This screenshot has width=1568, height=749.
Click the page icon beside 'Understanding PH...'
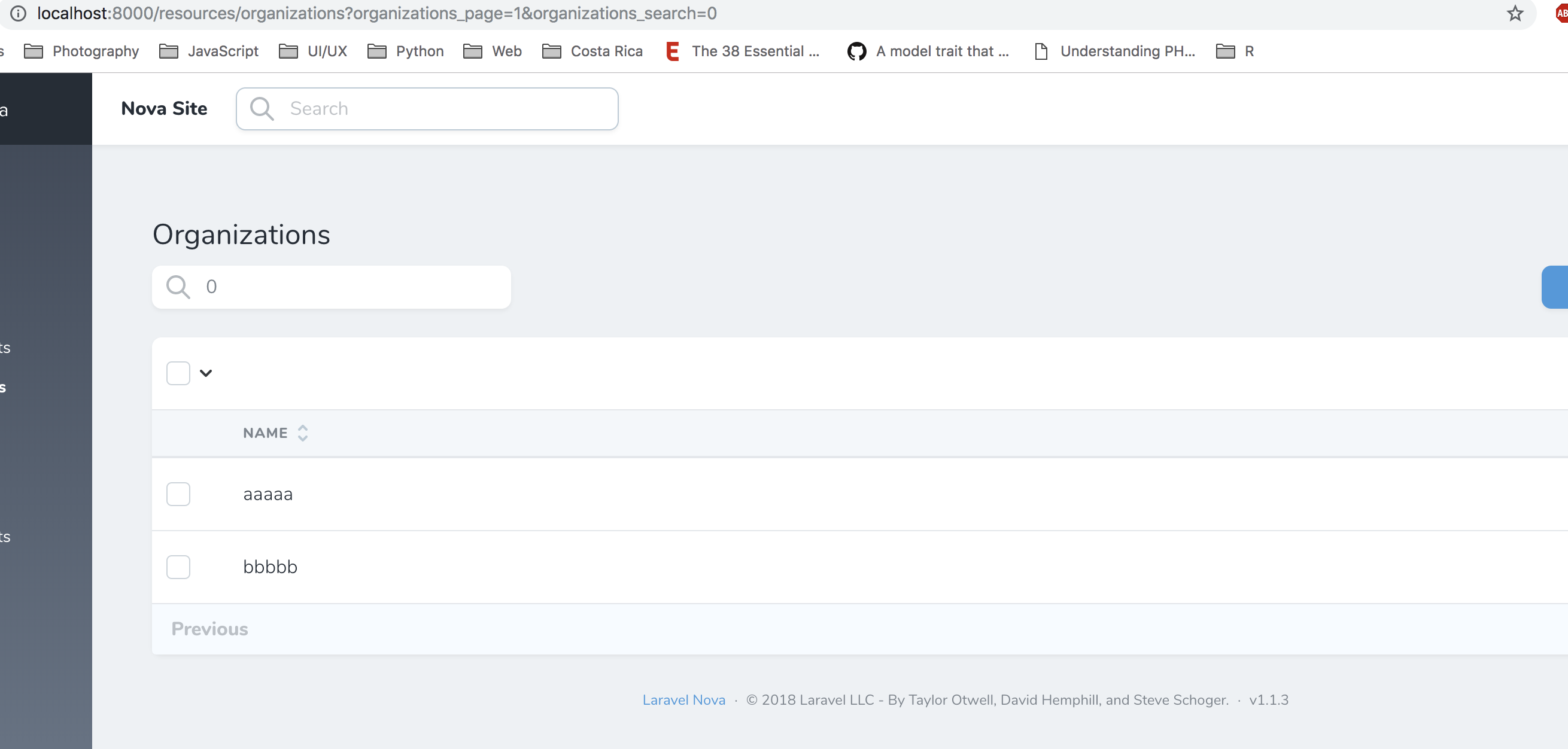1040,51
